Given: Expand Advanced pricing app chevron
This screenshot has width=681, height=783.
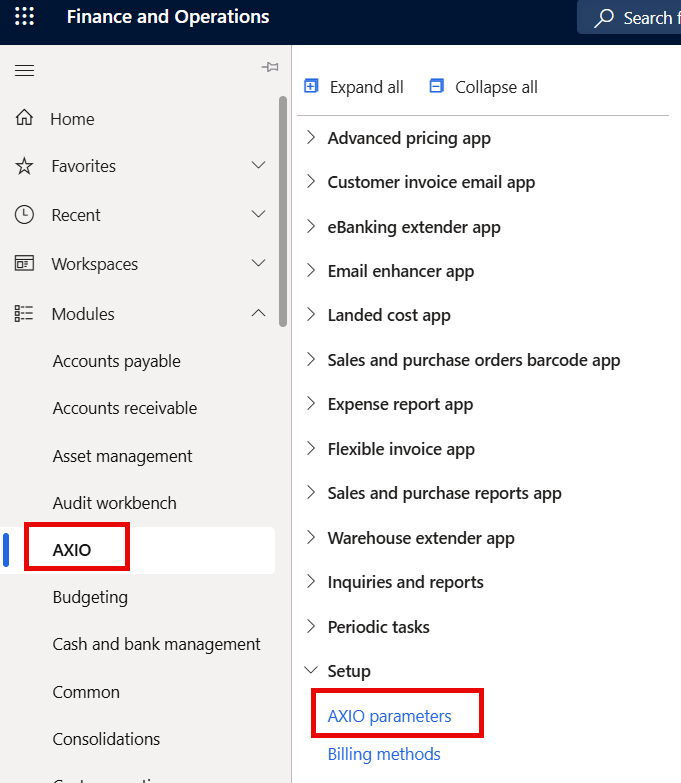Looking at the screenshot, I should point(311,137).
